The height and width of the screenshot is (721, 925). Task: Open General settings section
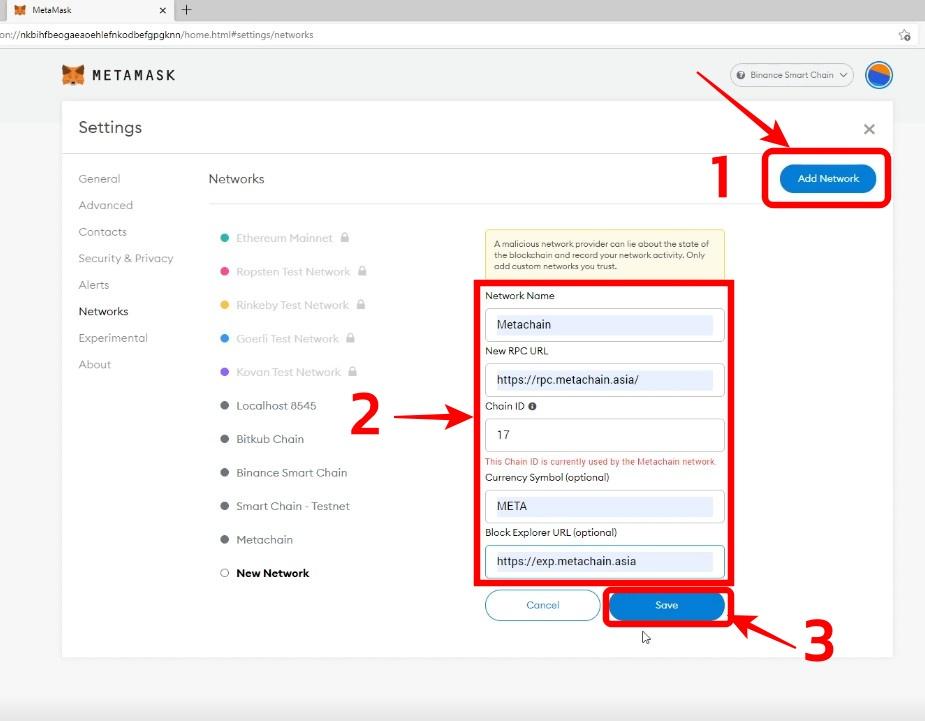tap(99, 179)
